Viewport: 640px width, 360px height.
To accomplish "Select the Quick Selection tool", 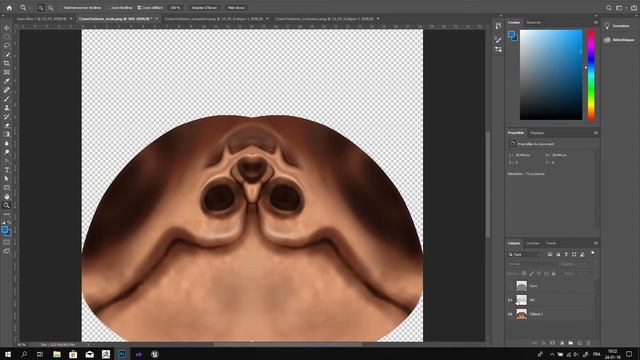I will click(7, 54).
